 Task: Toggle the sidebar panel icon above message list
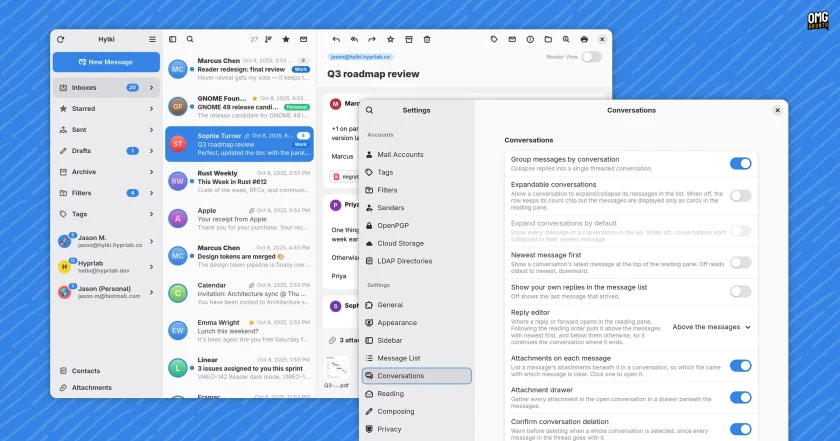click(x=172, y=39)
